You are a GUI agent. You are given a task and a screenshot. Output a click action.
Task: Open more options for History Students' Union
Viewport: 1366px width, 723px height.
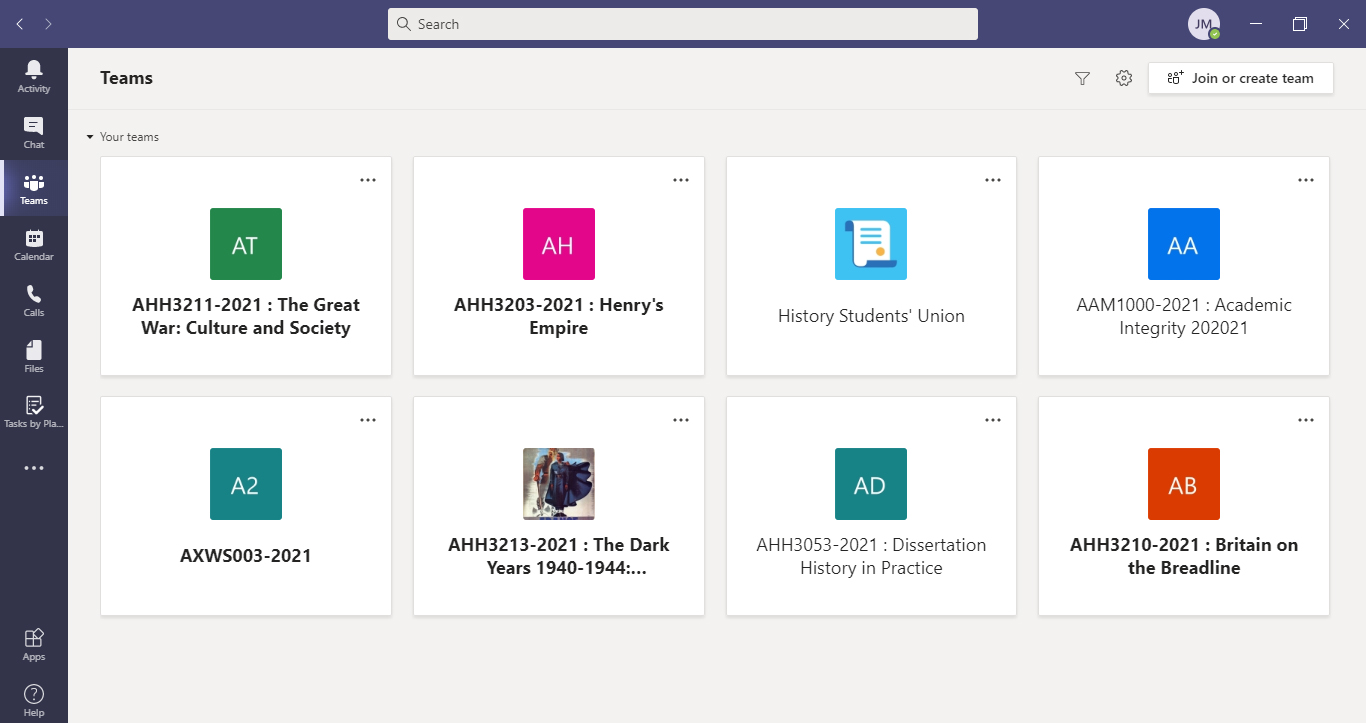(x=993, y=180)
